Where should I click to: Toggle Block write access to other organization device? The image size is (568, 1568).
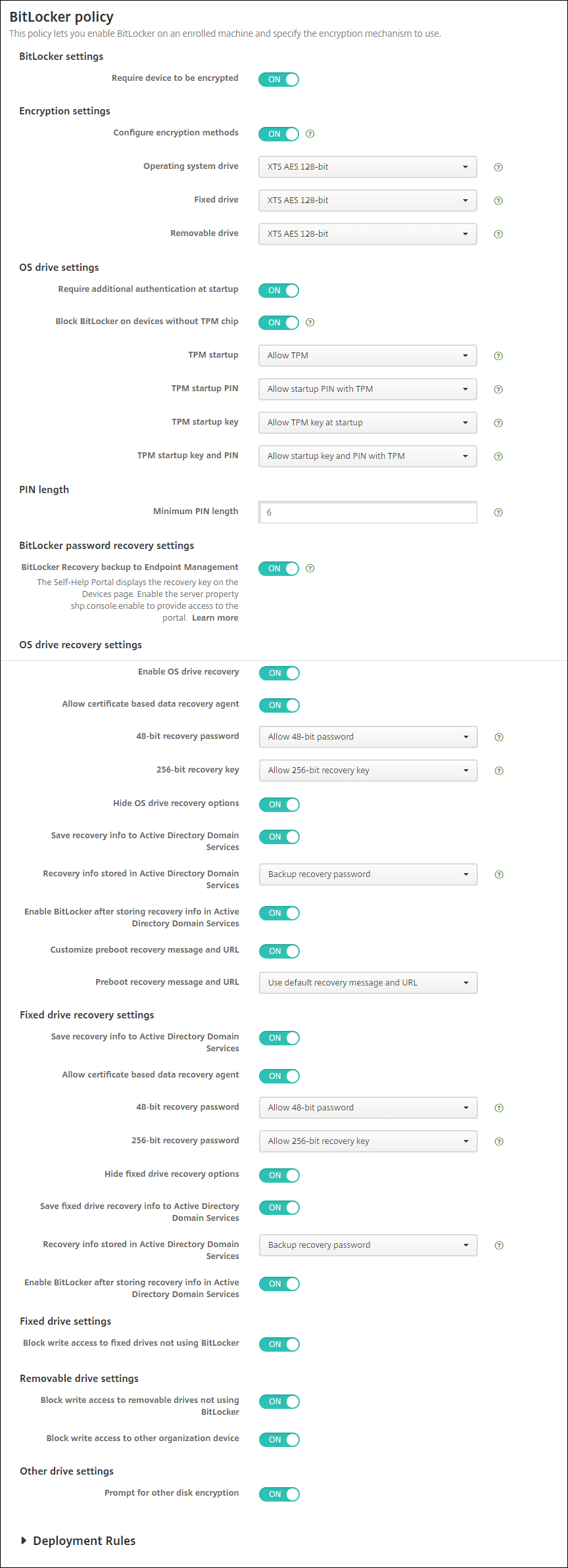(279, 1440)
